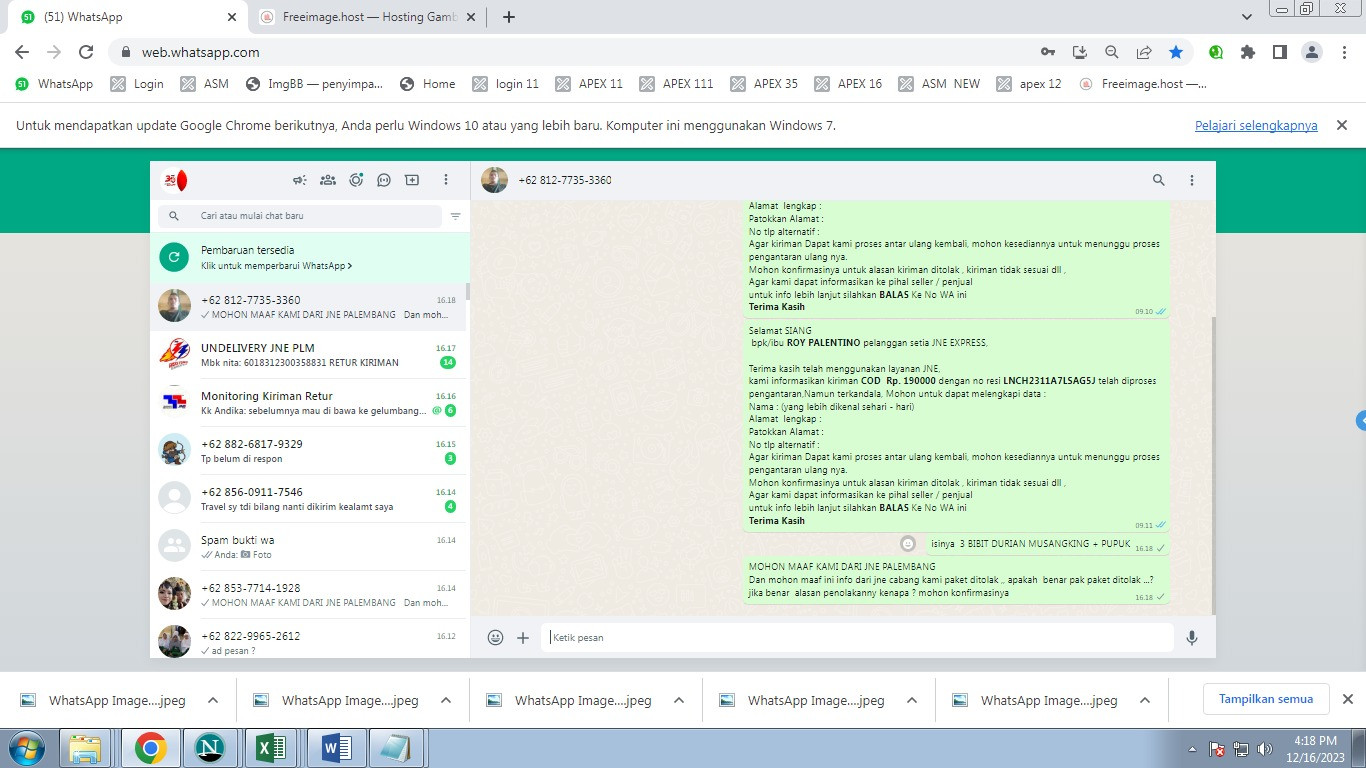1366x768 pixels.
Task: Open the +62 882-6817-9329 chat
Action: point(309,451)
